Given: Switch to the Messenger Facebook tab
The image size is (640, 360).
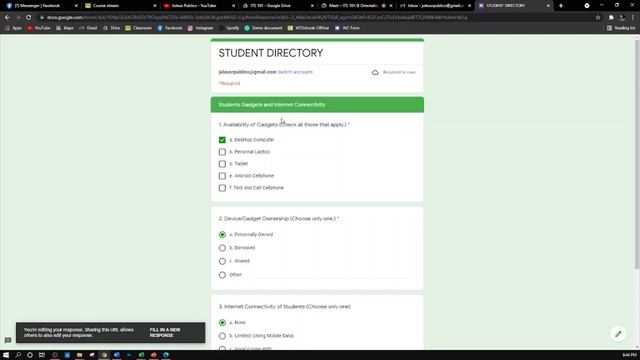Looking at the screenshot, I should coord(41,6).
